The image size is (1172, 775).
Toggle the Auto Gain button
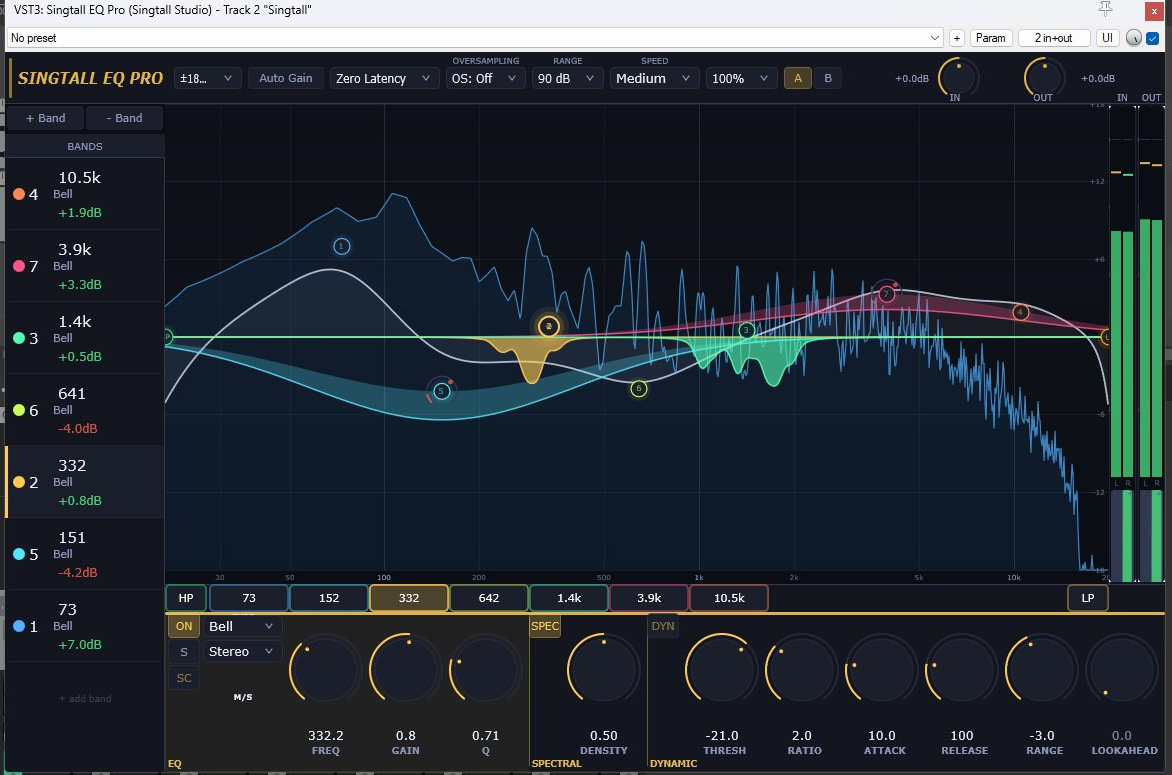[x=286, y=78]
